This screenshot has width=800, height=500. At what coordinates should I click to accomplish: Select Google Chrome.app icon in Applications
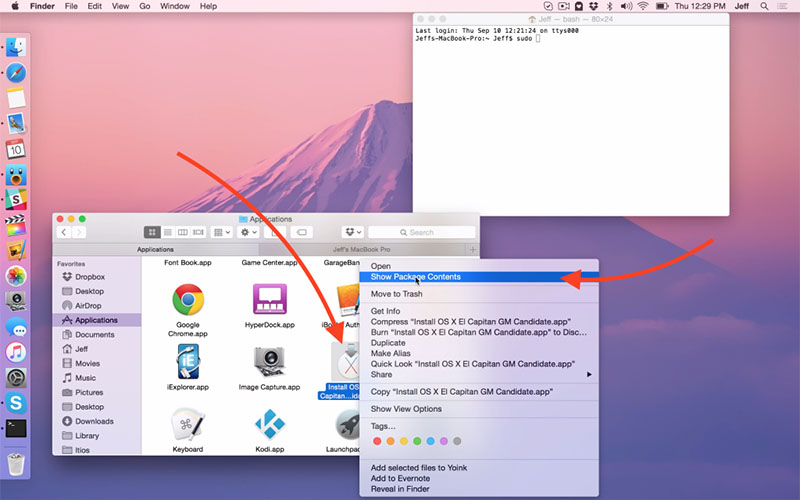pyautogui.click(x=188, y=299)
